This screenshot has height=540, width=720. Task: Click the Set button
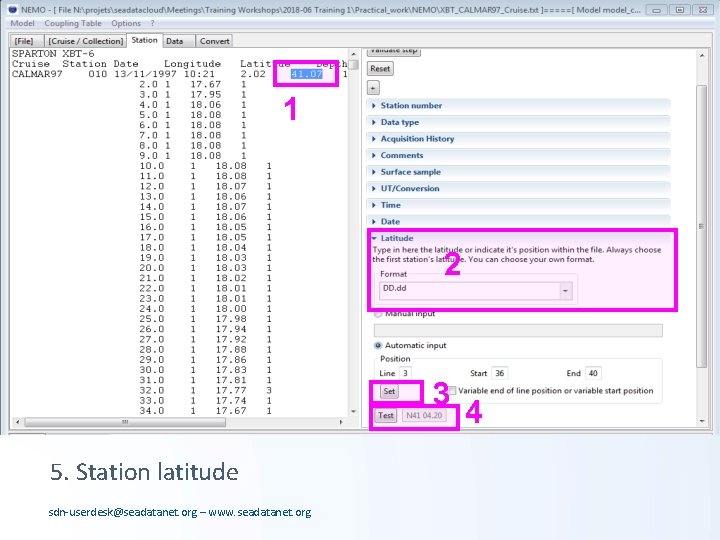389,391
